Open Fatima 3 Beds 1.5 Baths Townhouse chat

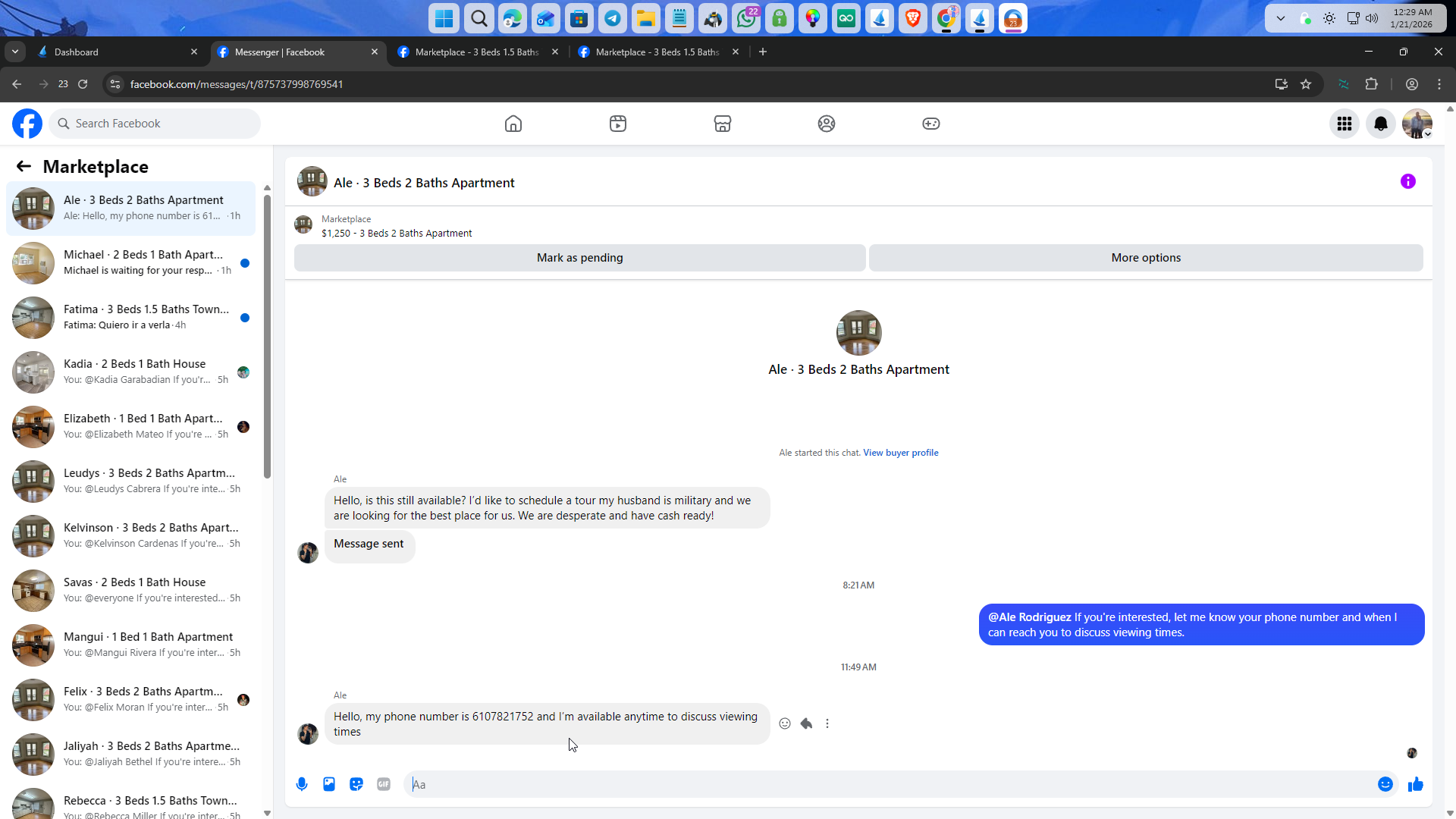click(130, 318)
